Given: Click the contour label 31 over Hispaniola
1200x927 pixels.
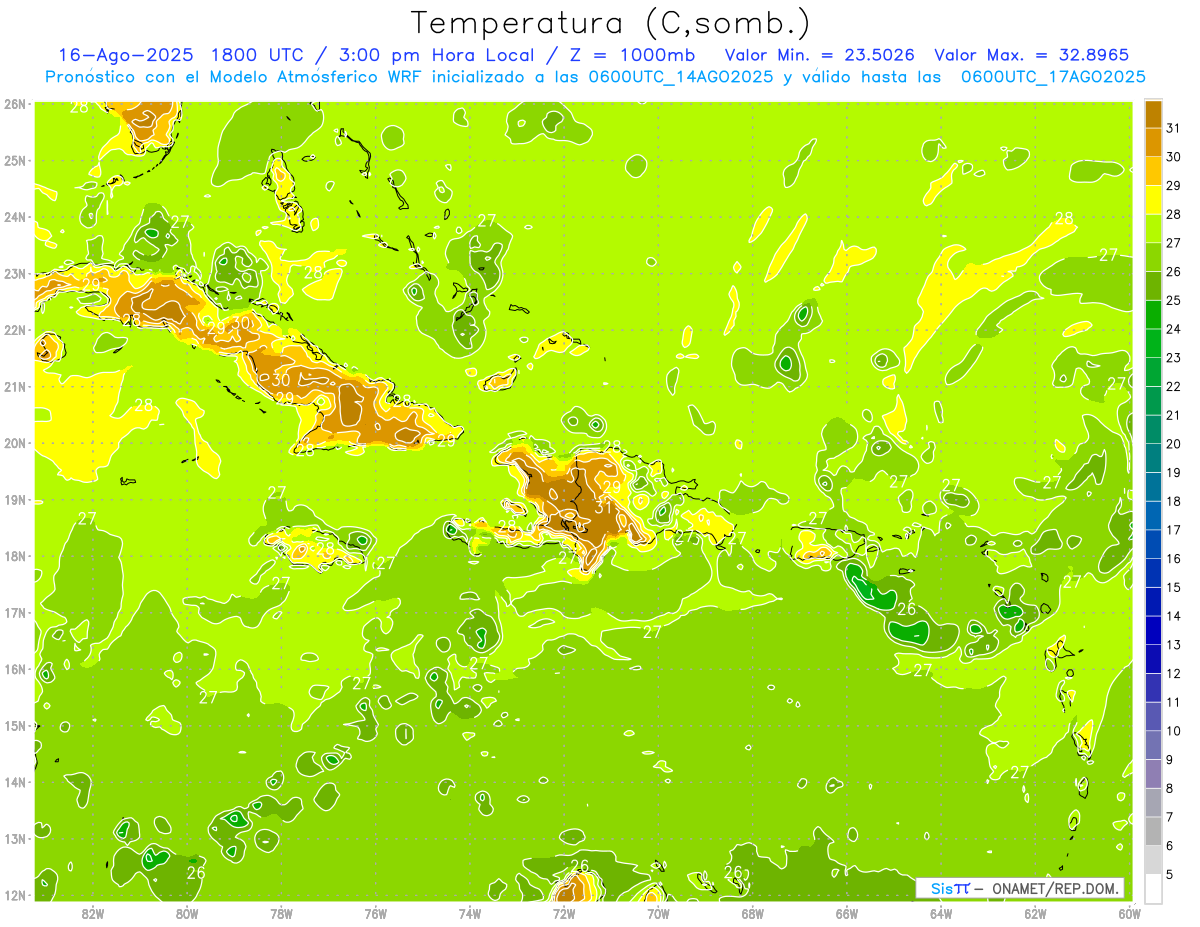Looking at the screenshot, I should point(603,507).
